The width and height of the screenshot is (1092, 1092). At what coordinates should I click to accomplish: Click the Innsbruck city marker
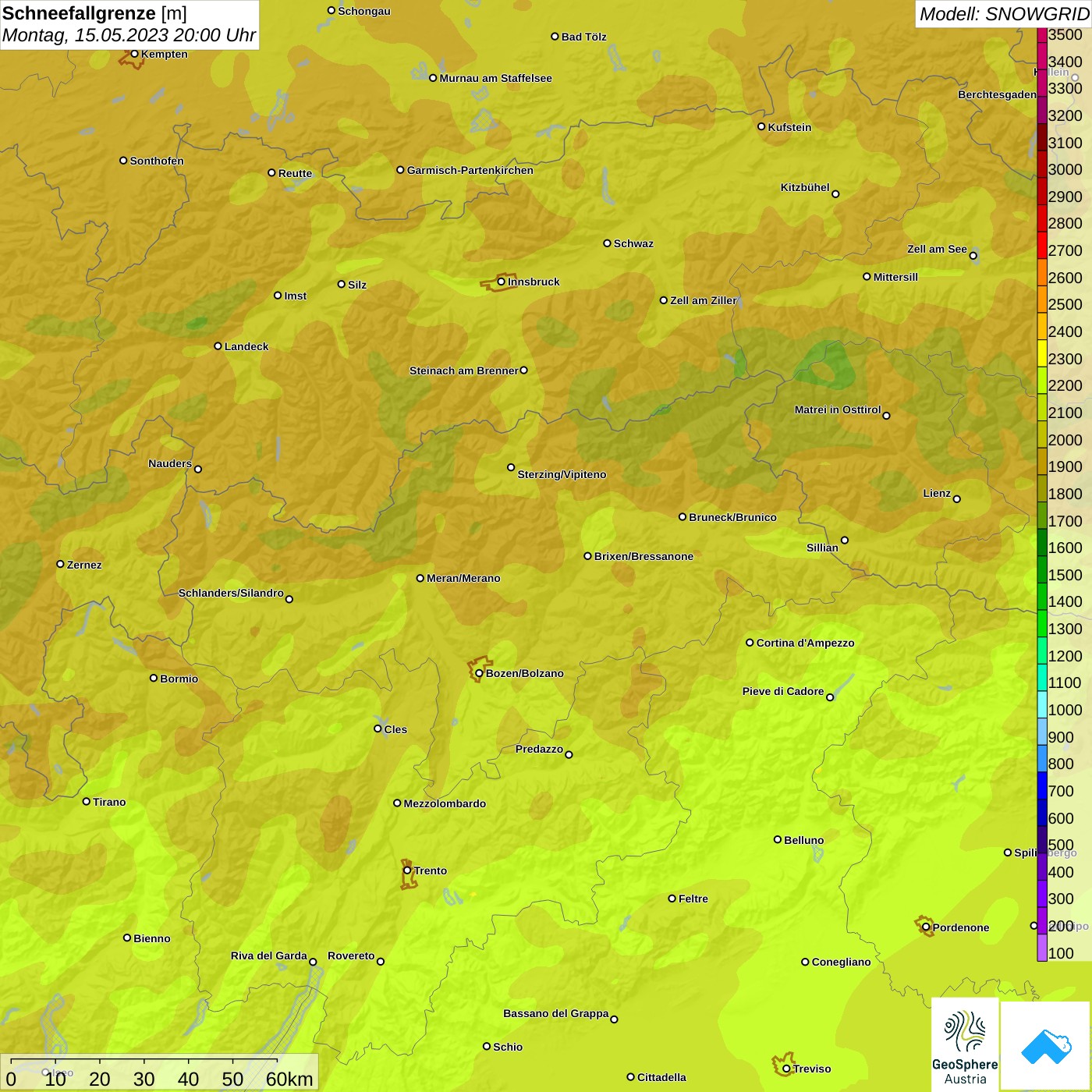click(x=502, y=282)
